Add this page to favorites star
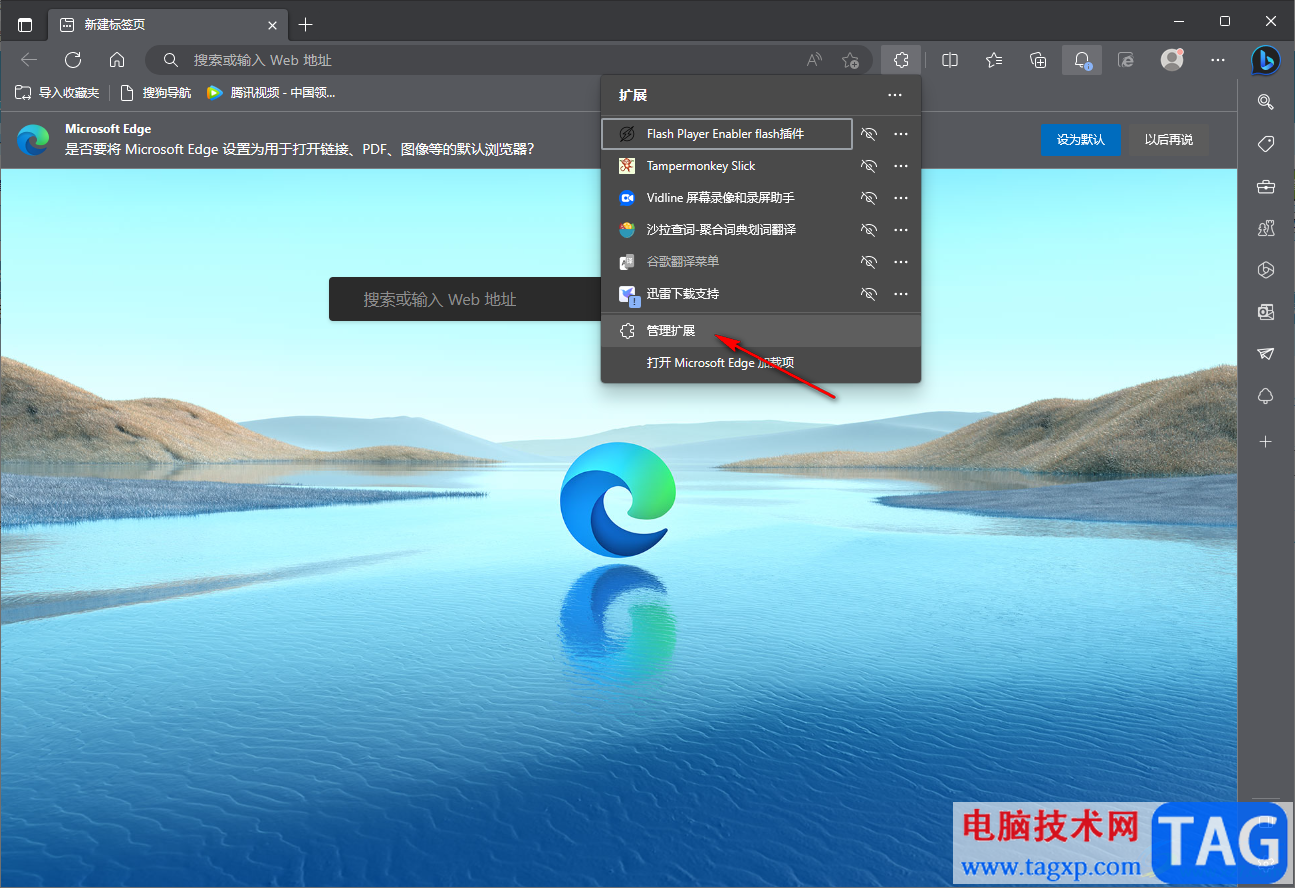 [850, 60]
